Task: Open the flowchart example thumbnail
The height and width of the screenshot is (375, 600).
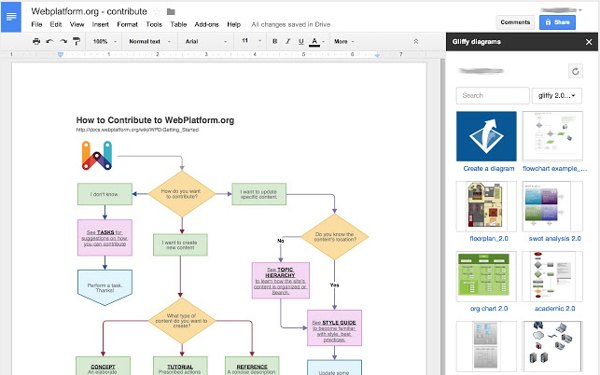Action: pos(552,136)
